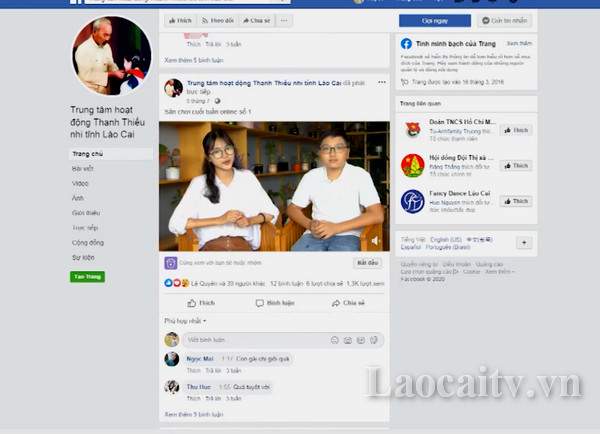Click the green Tạo Trang button
The width and height of the screenshot is (600, 434).
click(x=87, y=276)
